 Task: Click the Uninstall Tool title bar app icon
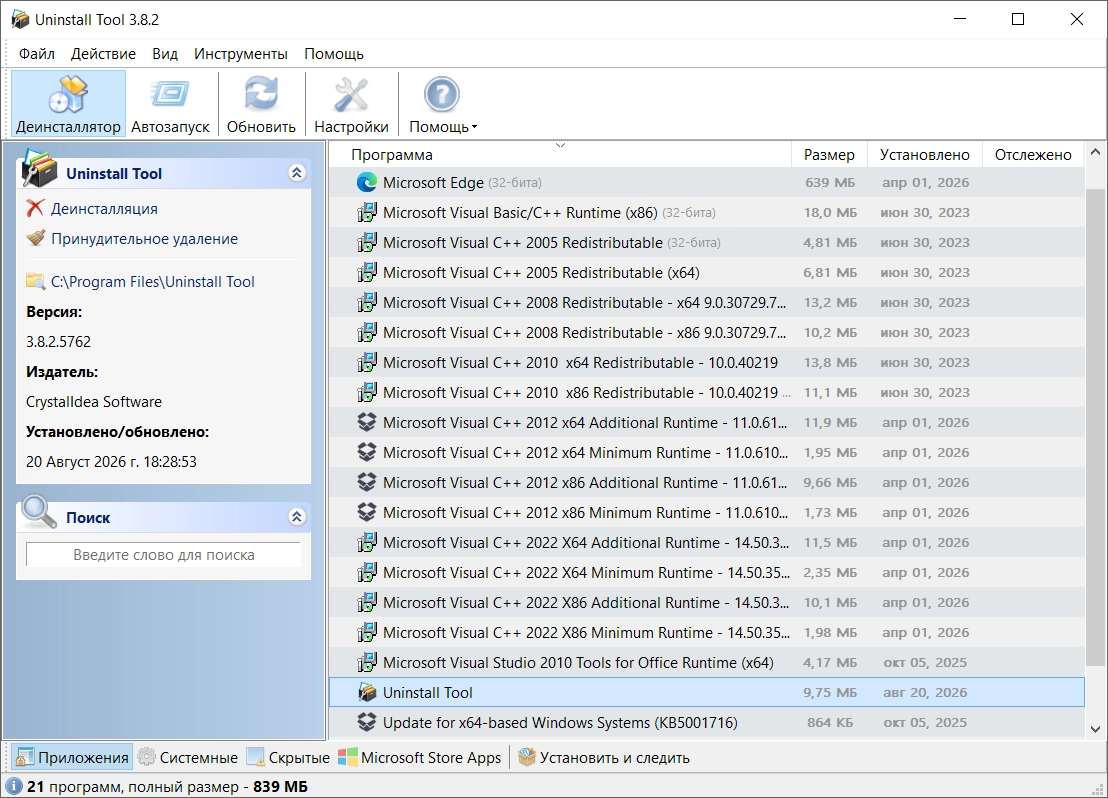20,19
